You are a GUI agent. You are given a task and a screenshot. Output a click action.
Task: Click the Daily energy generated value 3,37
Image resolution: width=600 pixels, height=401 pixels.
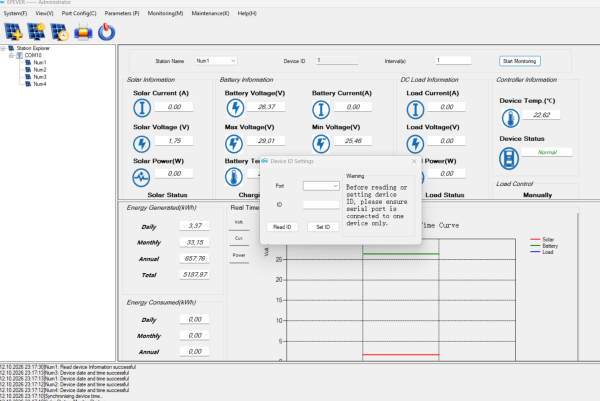195,226
